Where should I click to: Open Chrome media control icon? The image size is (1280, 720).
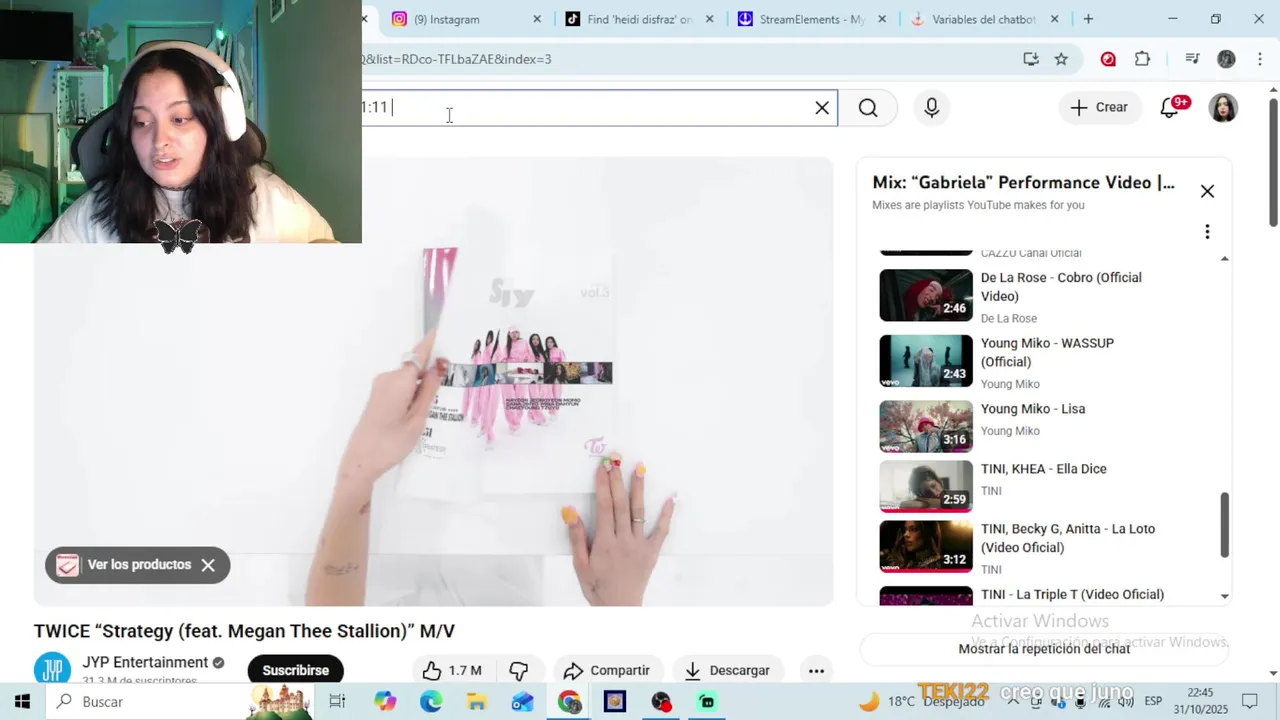[1192, 59]
